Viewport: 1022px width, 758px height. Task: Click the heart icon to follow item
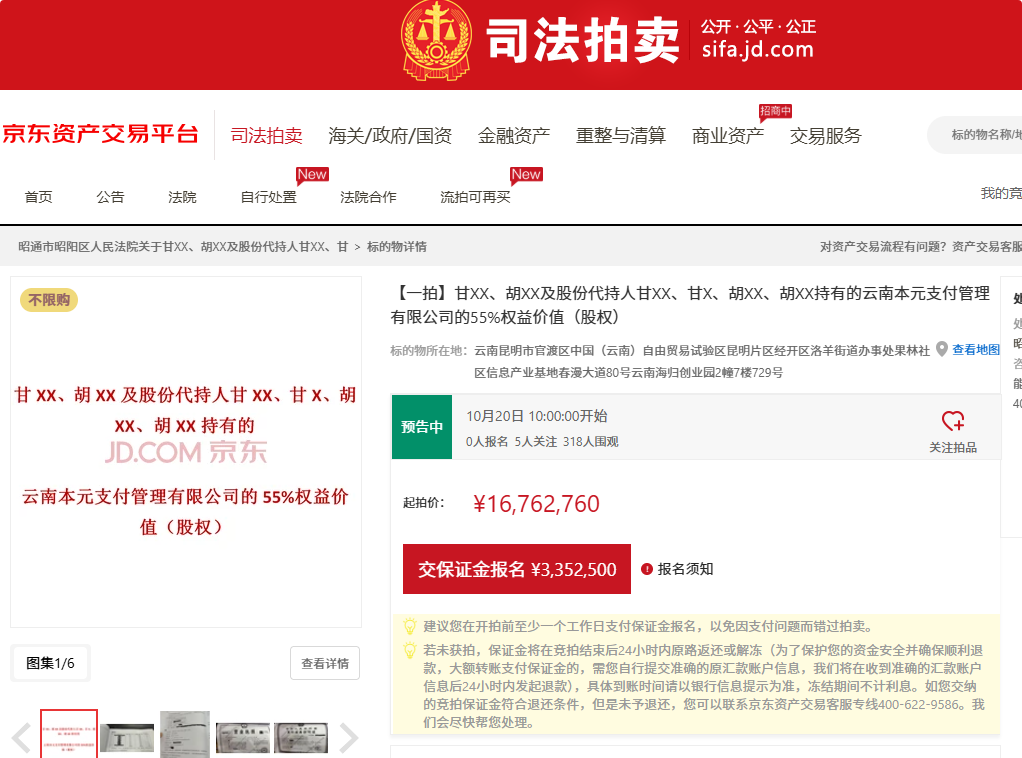(x=953, y=420)
